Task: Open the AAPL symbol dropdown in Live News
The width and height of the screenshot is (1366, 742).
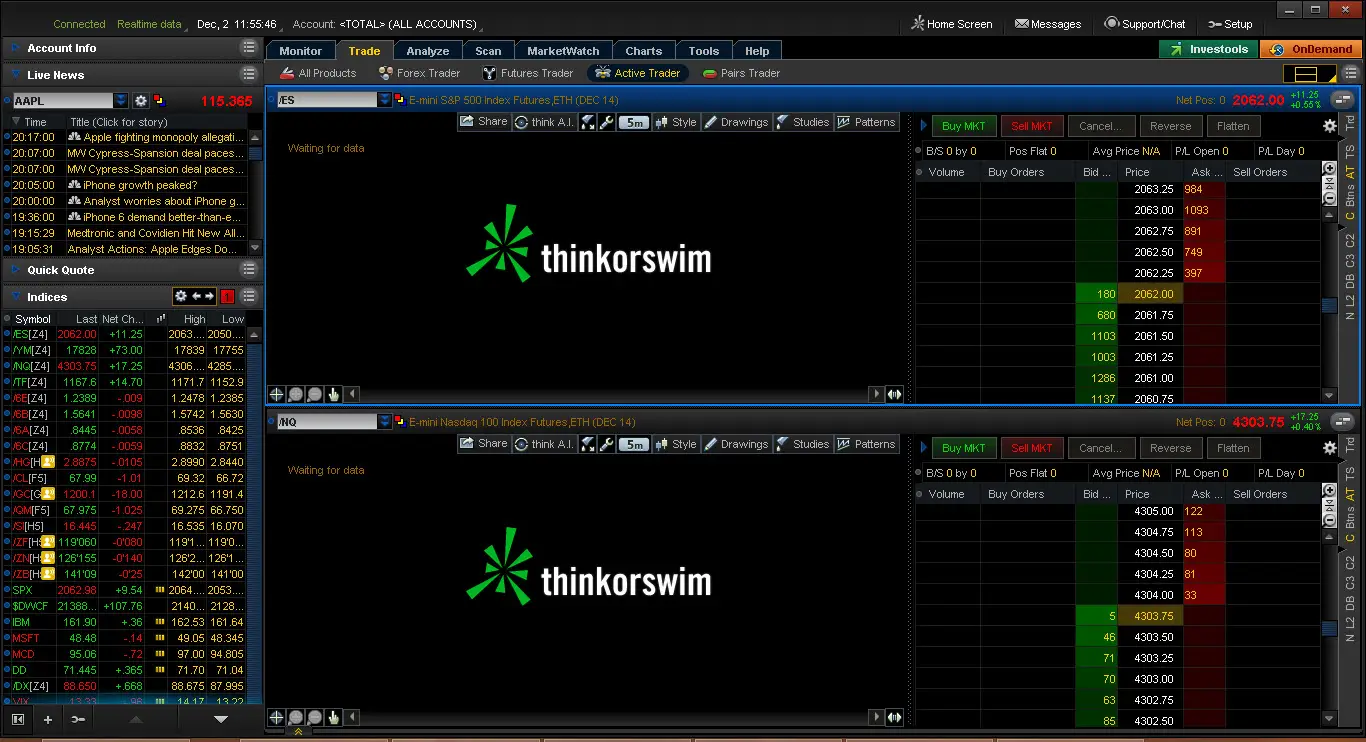Action: click(121, 100)
